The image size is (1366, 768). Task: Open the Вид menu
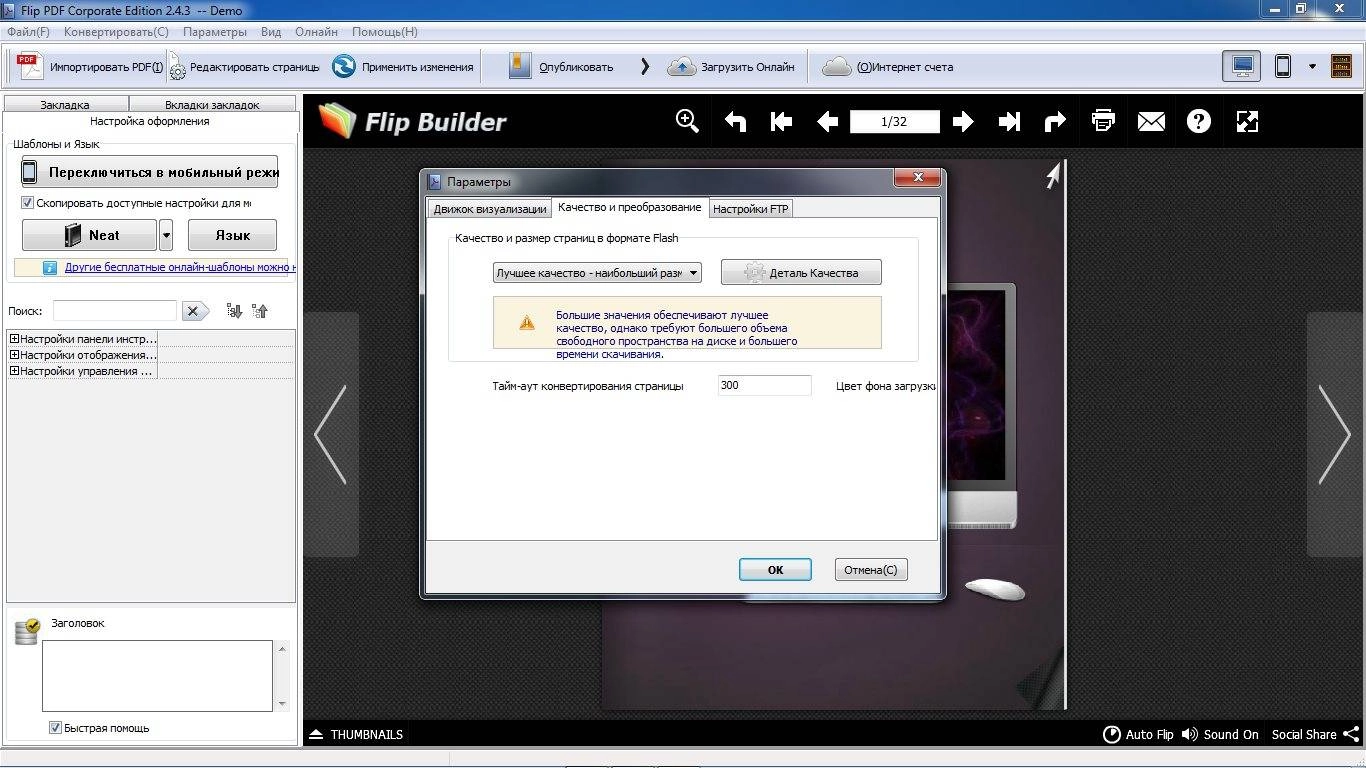271,32
